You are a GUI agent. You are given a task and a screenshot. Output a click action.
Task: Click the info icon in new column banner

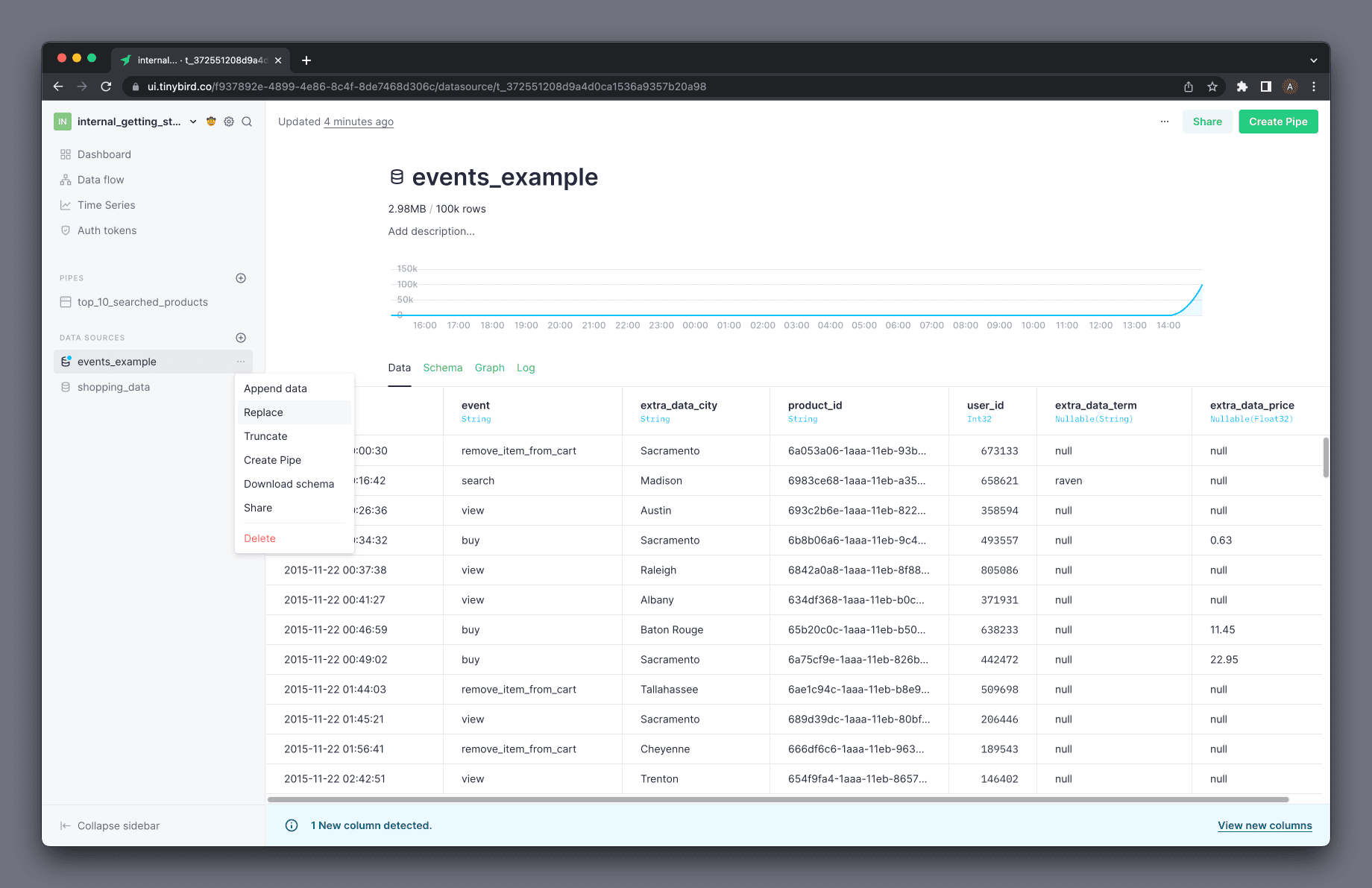[x=292, y=825]
